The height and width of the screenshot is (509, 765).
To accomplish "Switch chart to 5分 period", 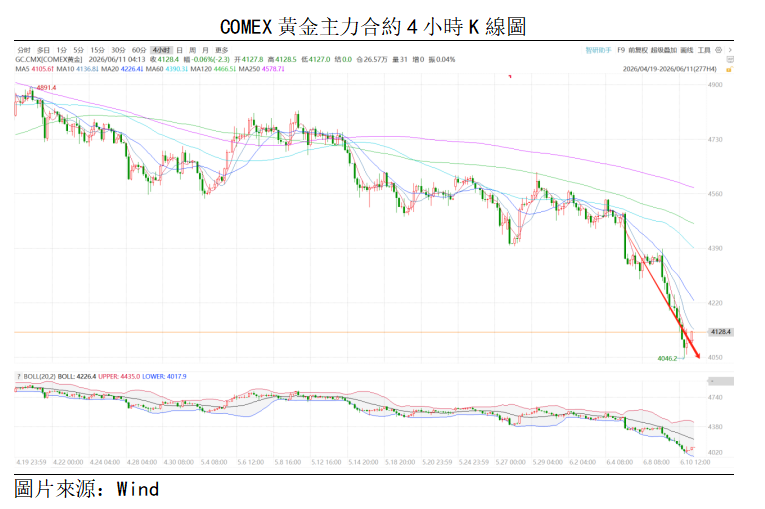I will (x=79, y=50).
